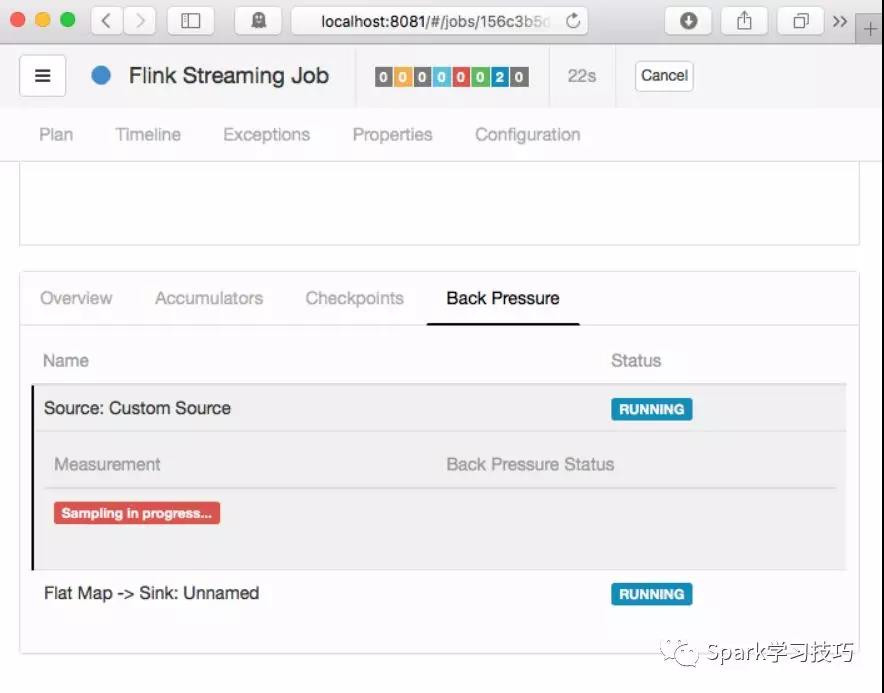Minimize the window with yellow button
The image size is (884, 693).
tap(43, 20)
